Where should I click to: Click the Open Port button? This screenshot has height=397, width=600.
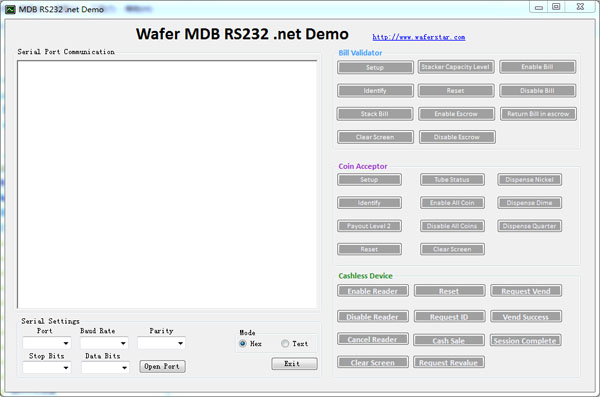point(162,366)
